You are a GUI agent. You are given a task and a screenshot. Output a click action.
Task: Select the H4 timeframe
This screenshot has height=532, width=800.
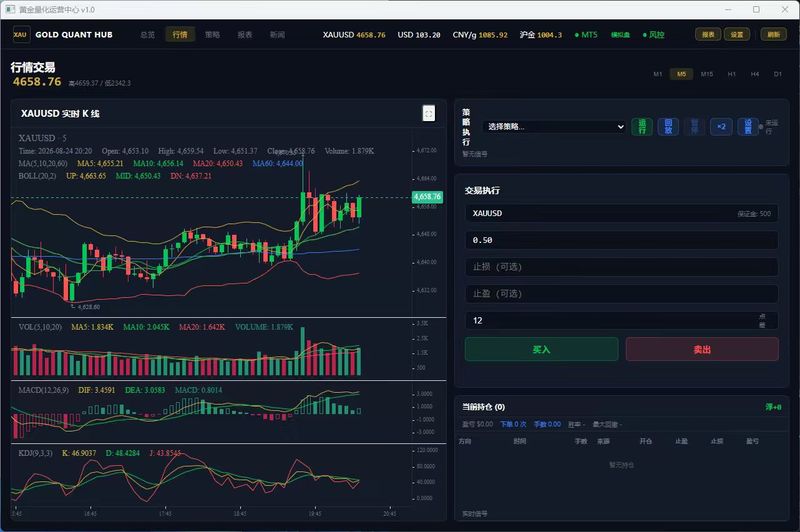pyautogui.click(x=755, y=74)
